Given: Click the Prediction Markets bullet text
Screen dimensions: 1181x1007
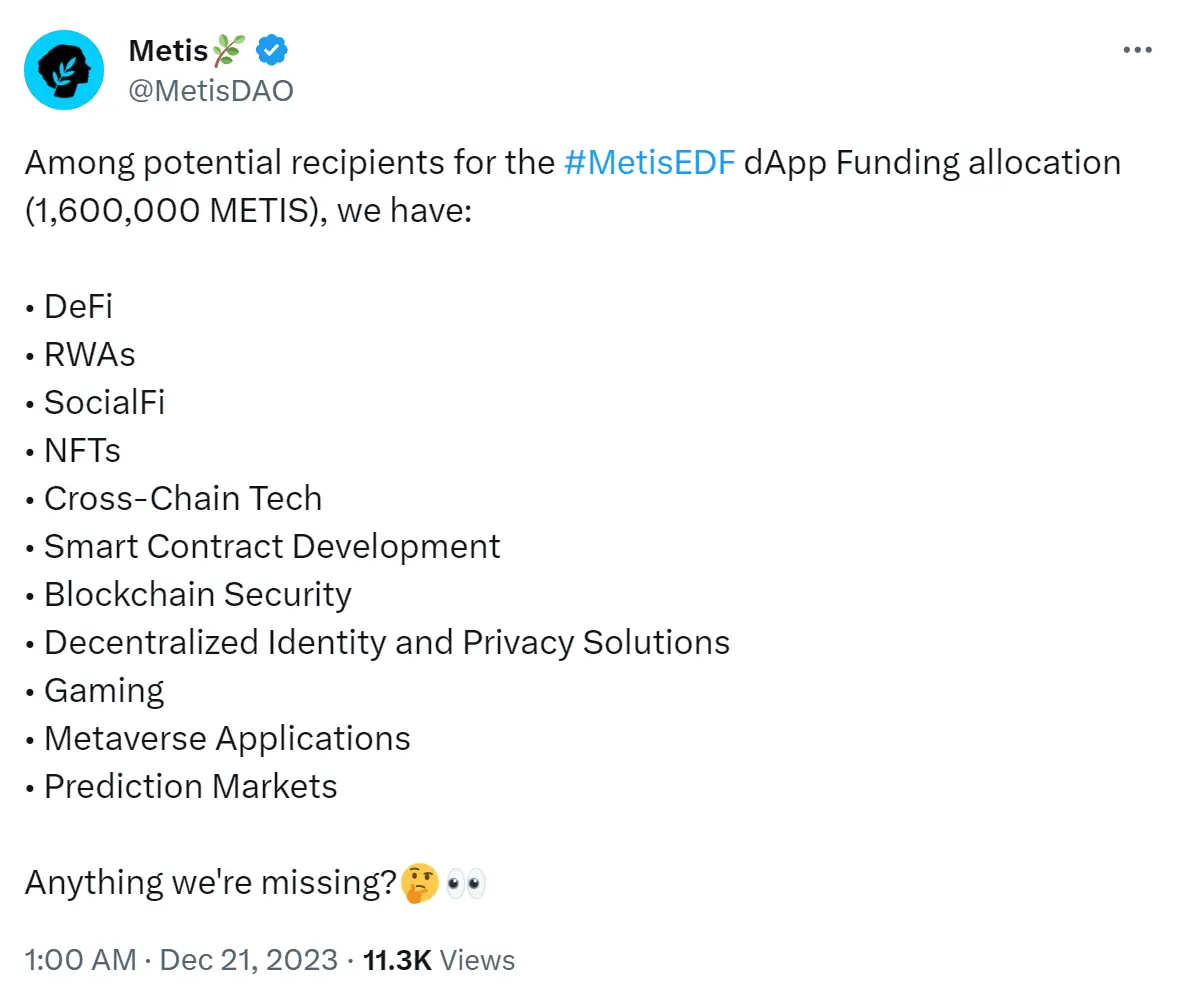Looking at the screenshot, I should pos(191,786).
